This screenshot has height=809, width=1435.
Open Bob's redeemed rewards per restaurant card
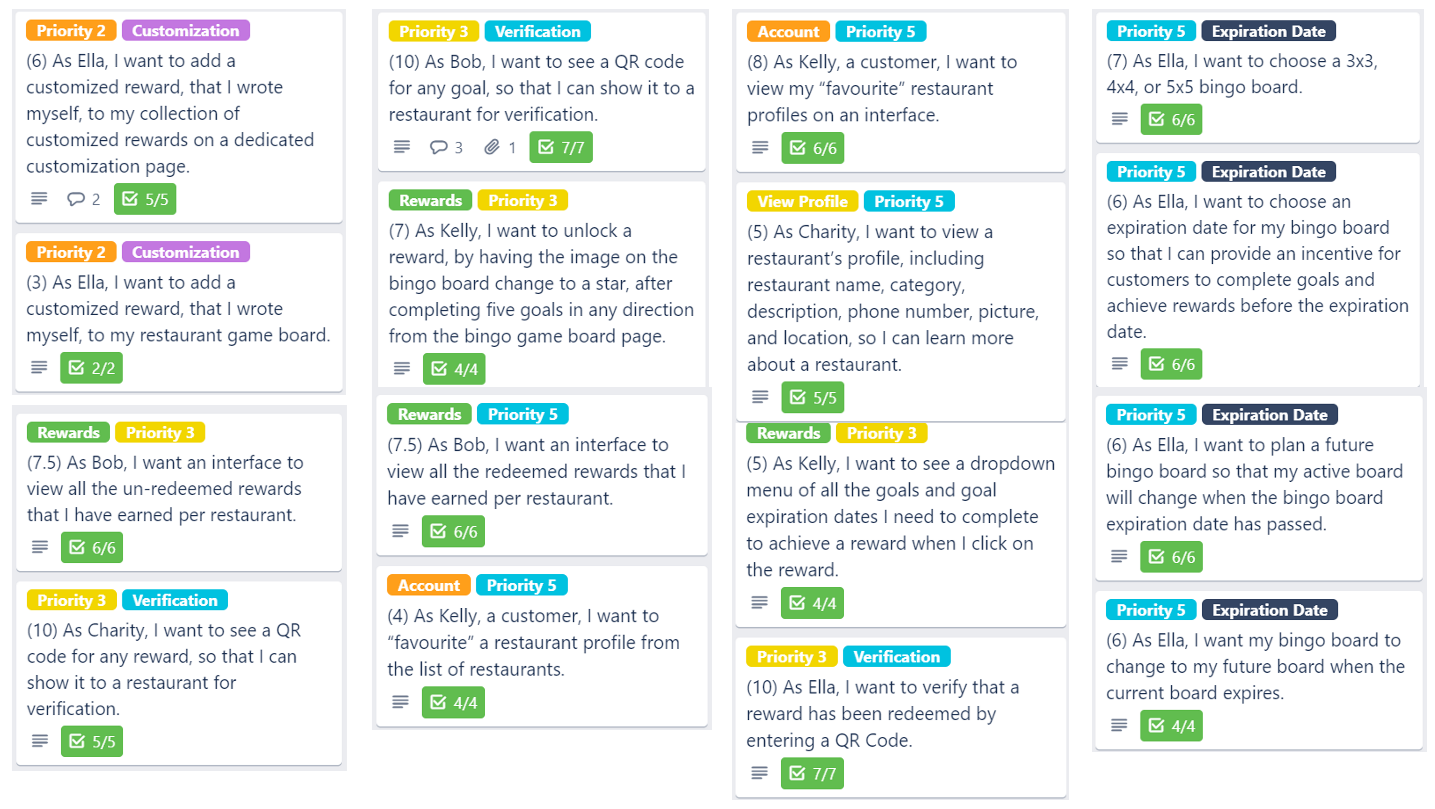click(541, 475)
